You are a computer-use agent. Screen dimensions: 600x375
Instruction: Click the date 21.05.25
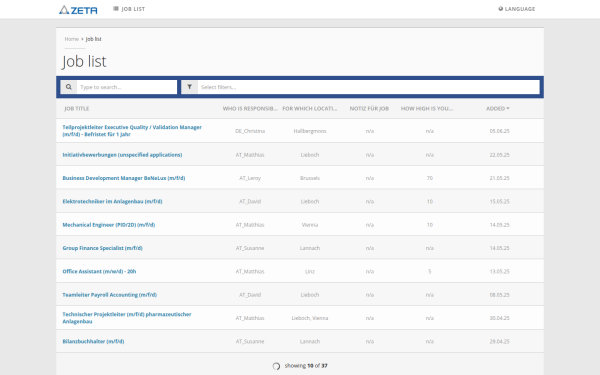(499, 178)
